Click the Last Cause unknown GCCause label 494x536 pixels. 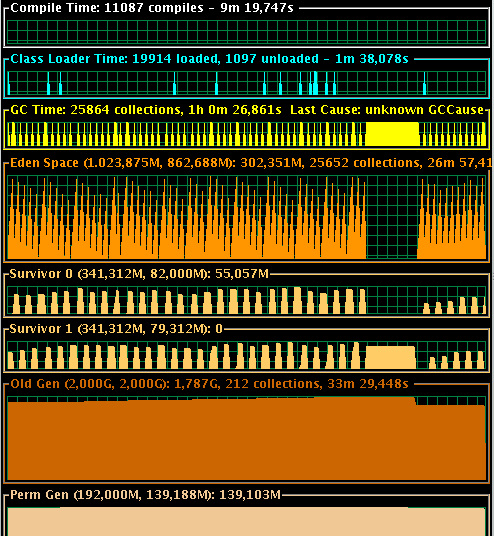point(387,110)
